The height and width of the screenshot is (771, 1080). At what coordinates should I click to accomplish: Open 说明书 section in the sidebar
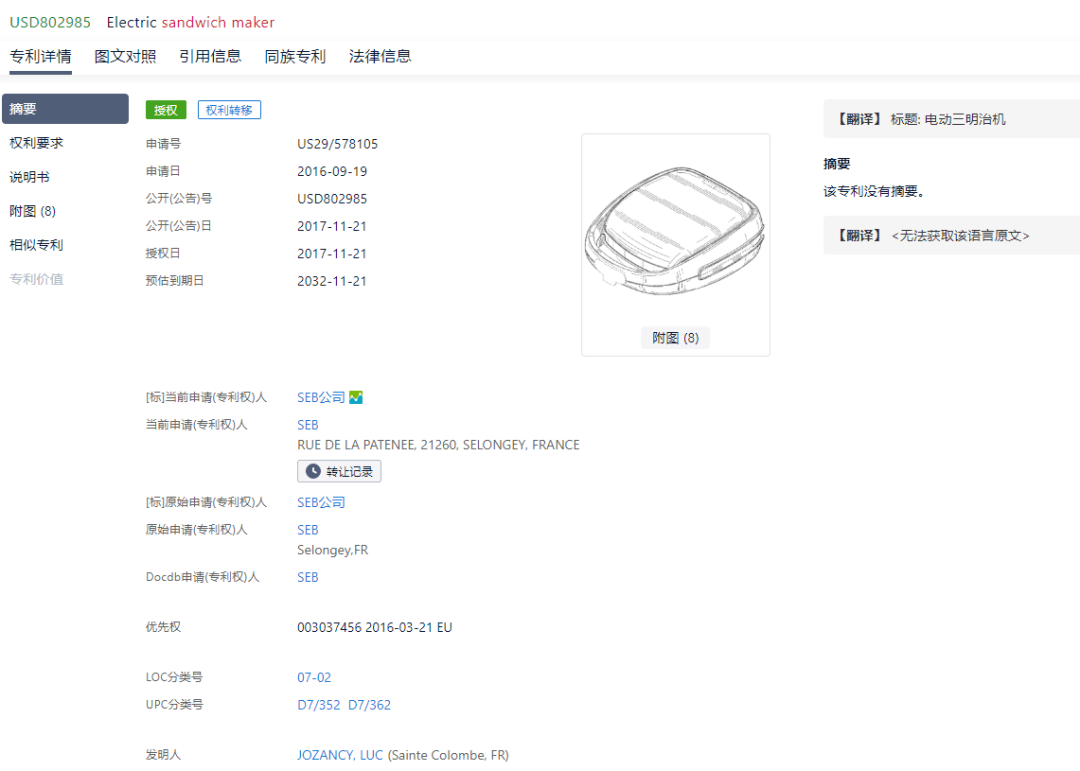(30, 177)
